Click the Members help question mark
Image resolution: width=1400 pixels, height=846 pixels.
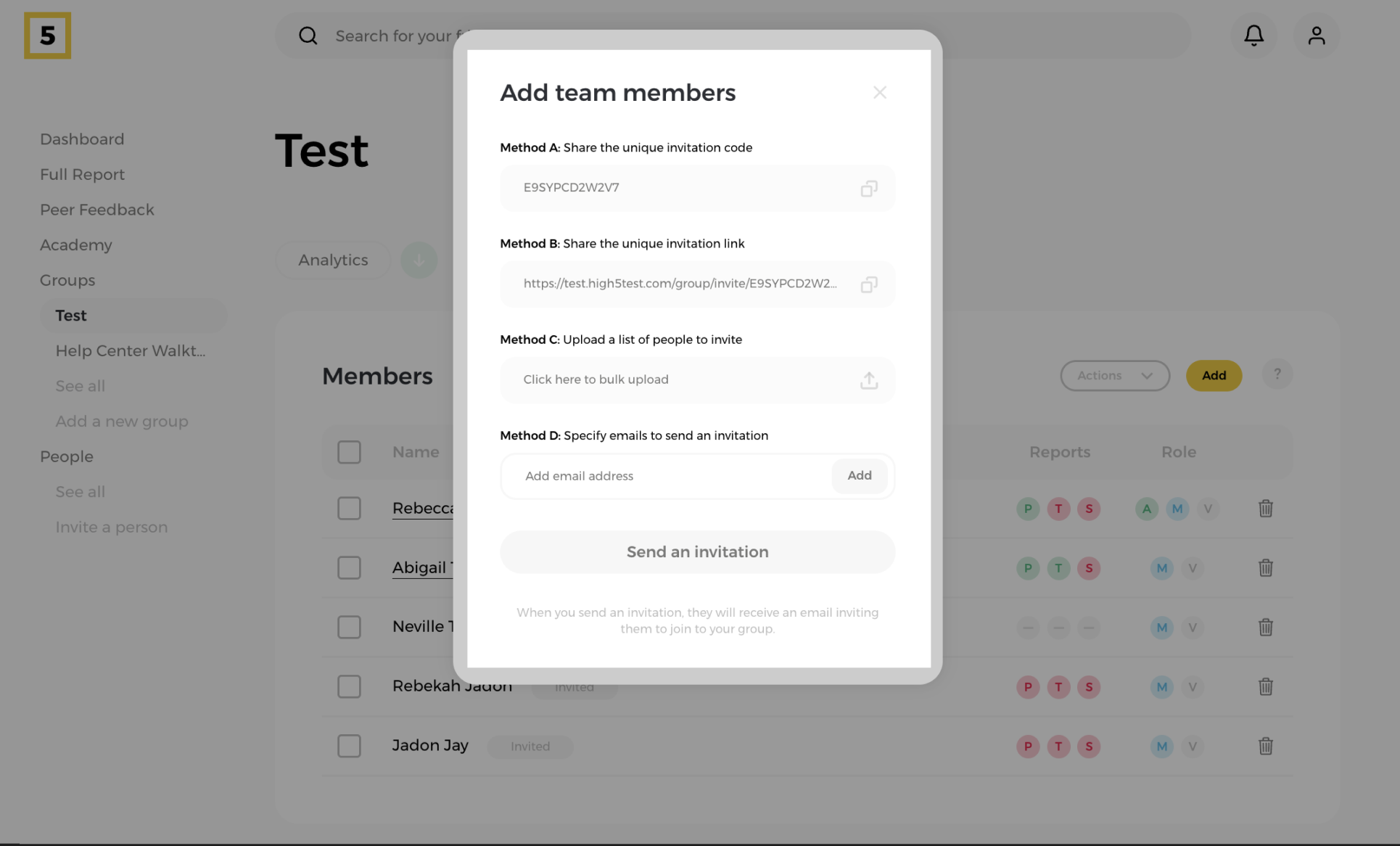[1277, 375]
